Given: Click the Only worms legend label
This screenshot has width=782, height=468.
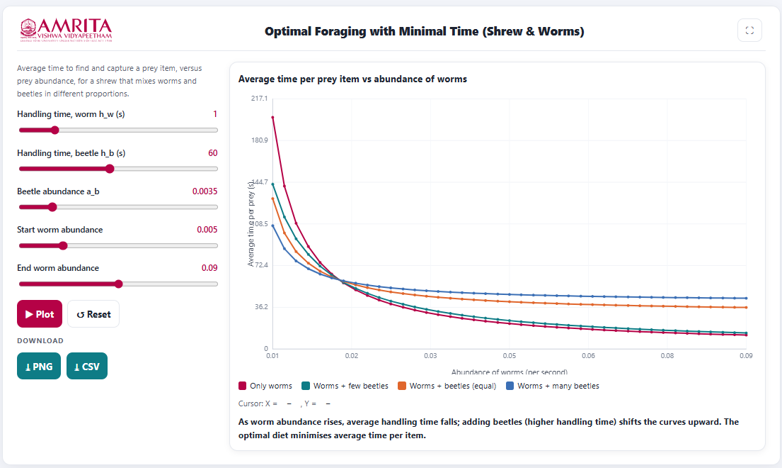Looking at the screenshot, I should point(271,386).
